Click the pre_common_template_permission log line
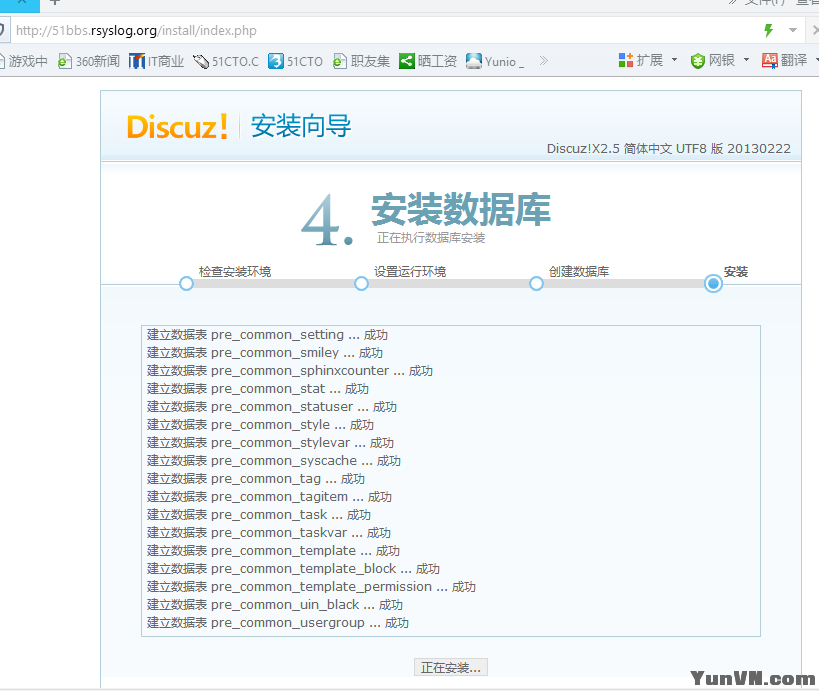Image resolution: width=819 pixels, height=691 pixels. tap(311, 587)
